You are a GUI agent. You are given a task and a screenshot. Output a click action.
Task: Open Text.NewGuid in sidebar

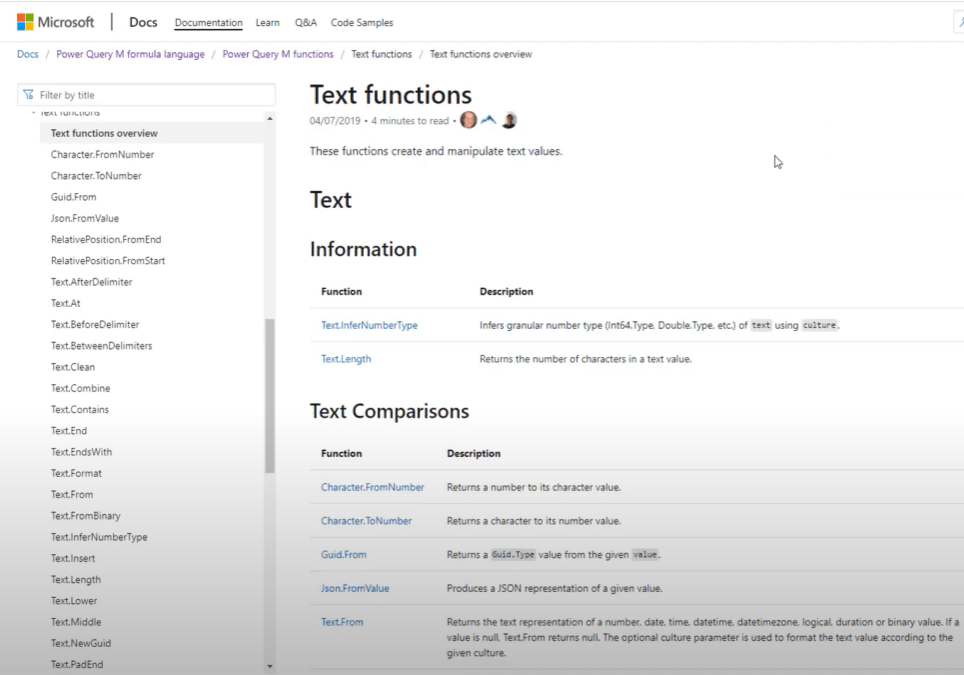[81, 643]
